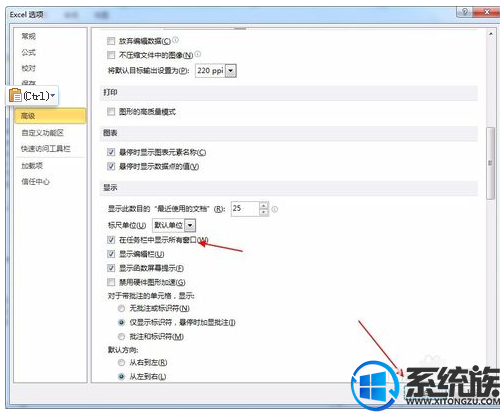
Task: Click info icon beside 不压缩文件中的图像
Action: pyautogui.click(x=198, y=54)
